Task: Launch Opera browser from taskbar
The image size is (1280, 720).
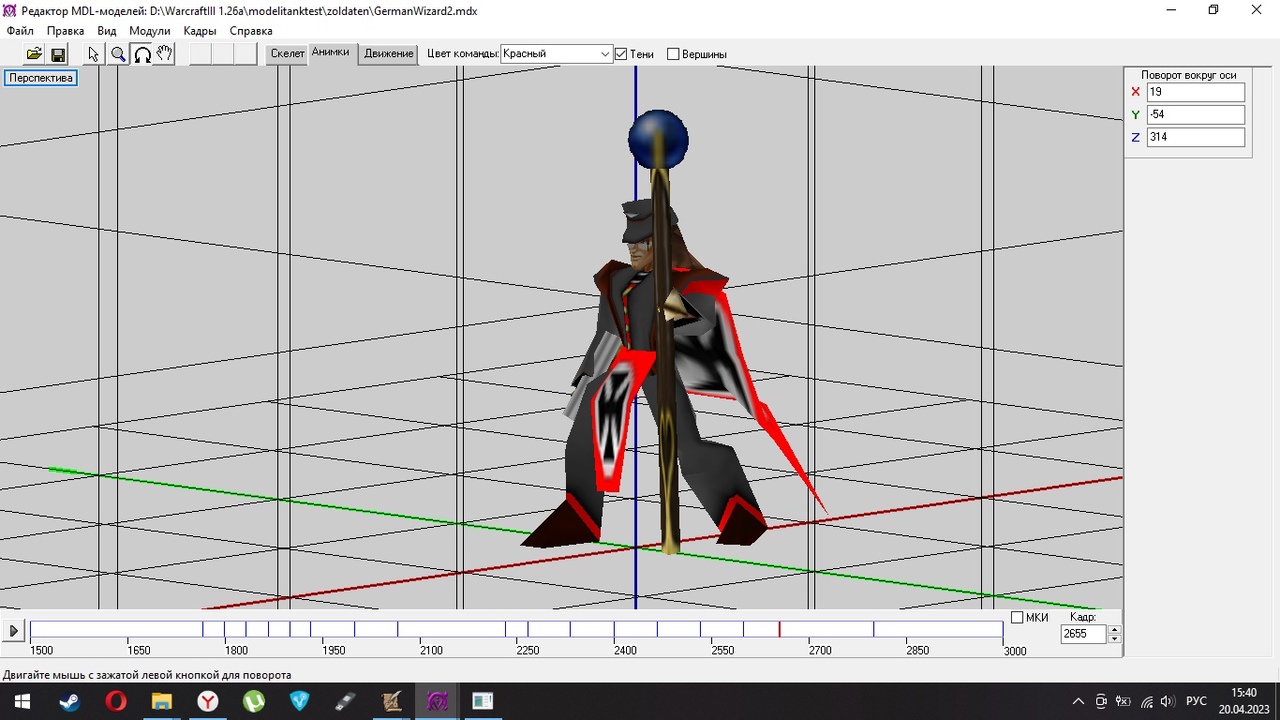Action: click(x=116, y=701)
